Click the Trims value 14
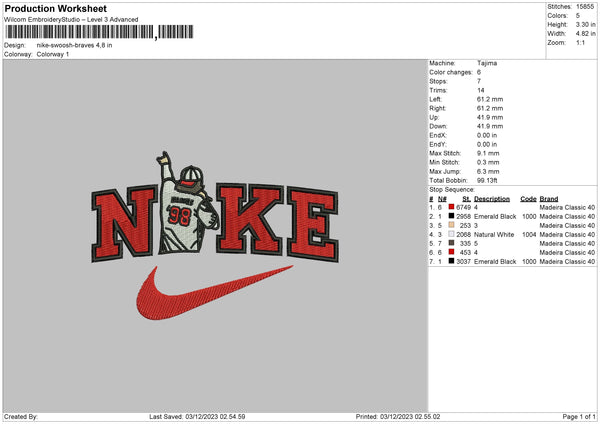This screenshot has height=424, width=600. point(481,90)
